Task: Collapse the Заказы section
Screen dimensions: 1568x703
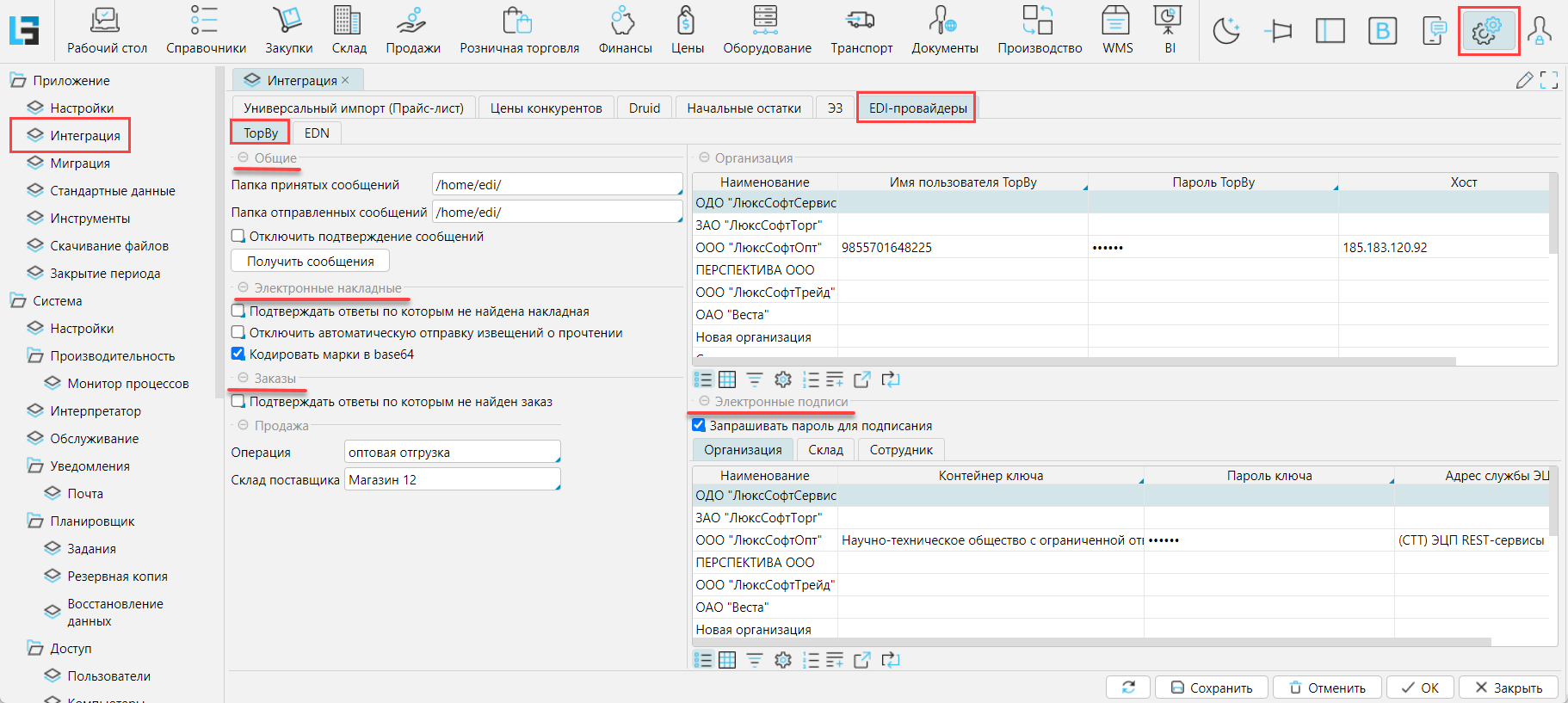Action: [244, 379]
